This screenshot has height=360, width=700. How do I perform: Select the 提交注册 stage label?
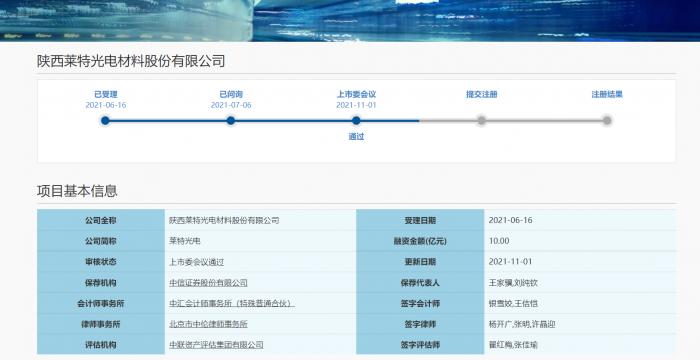482,94
